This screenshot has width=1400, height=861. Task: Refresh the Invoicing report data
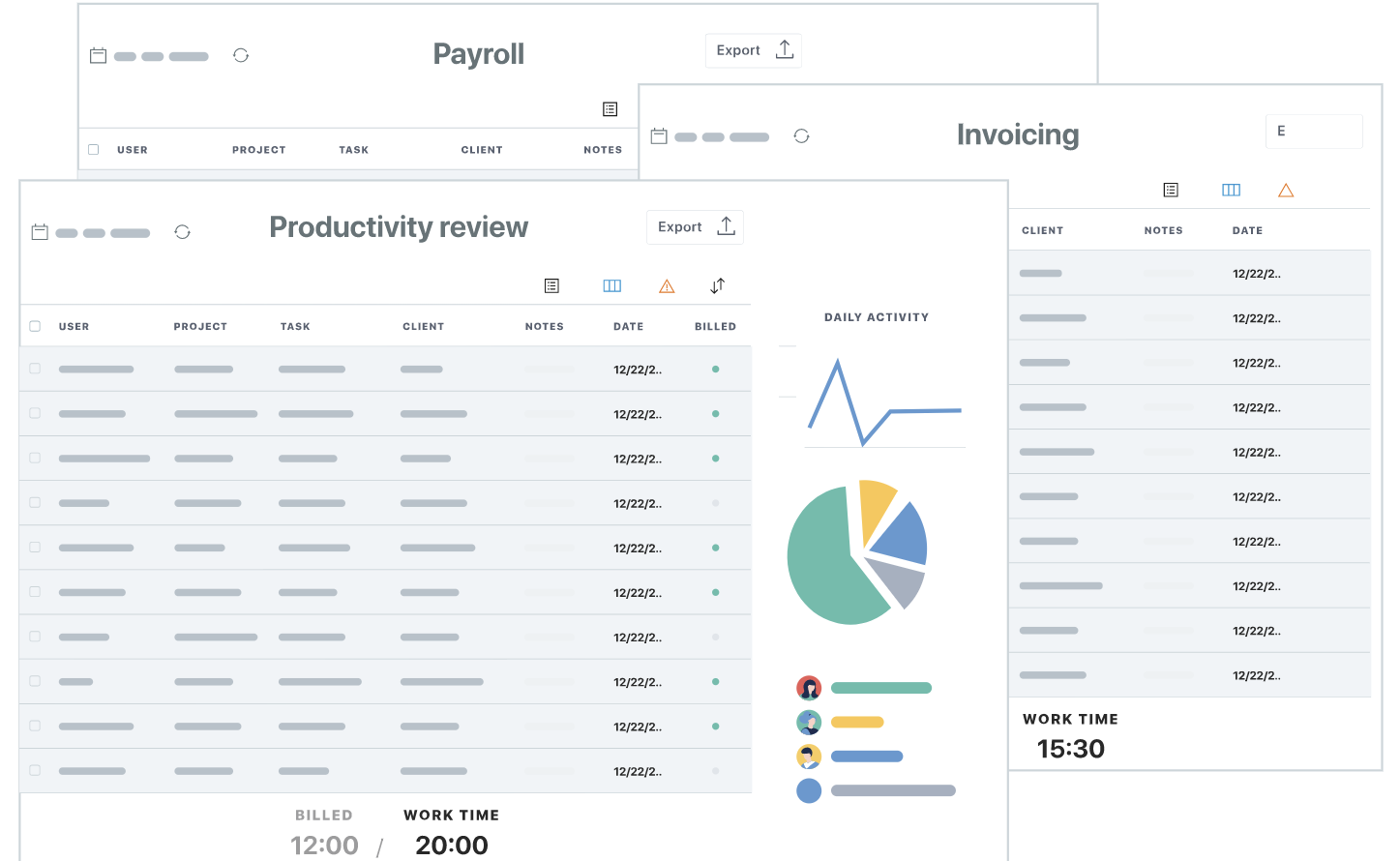click(801, 136)
